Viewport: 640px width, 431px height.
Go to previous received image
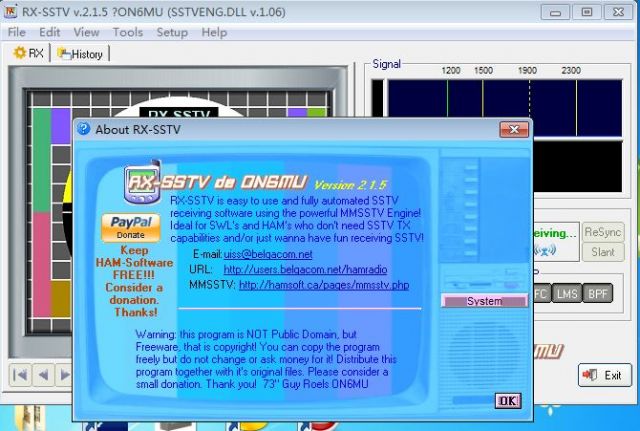pyautogui.click(x=43, y=375)
